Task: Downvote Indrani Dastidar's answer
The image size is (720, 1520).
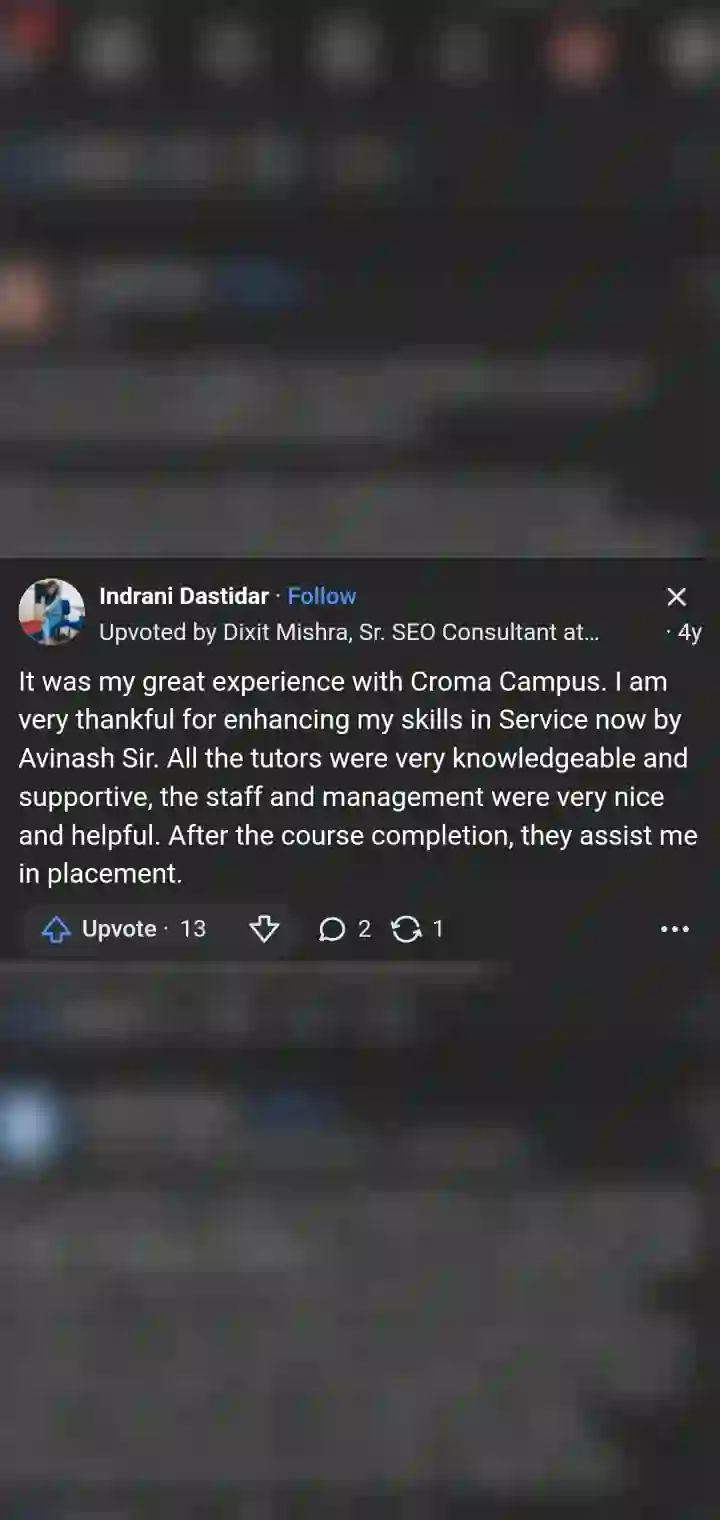Action: [264, 930]
